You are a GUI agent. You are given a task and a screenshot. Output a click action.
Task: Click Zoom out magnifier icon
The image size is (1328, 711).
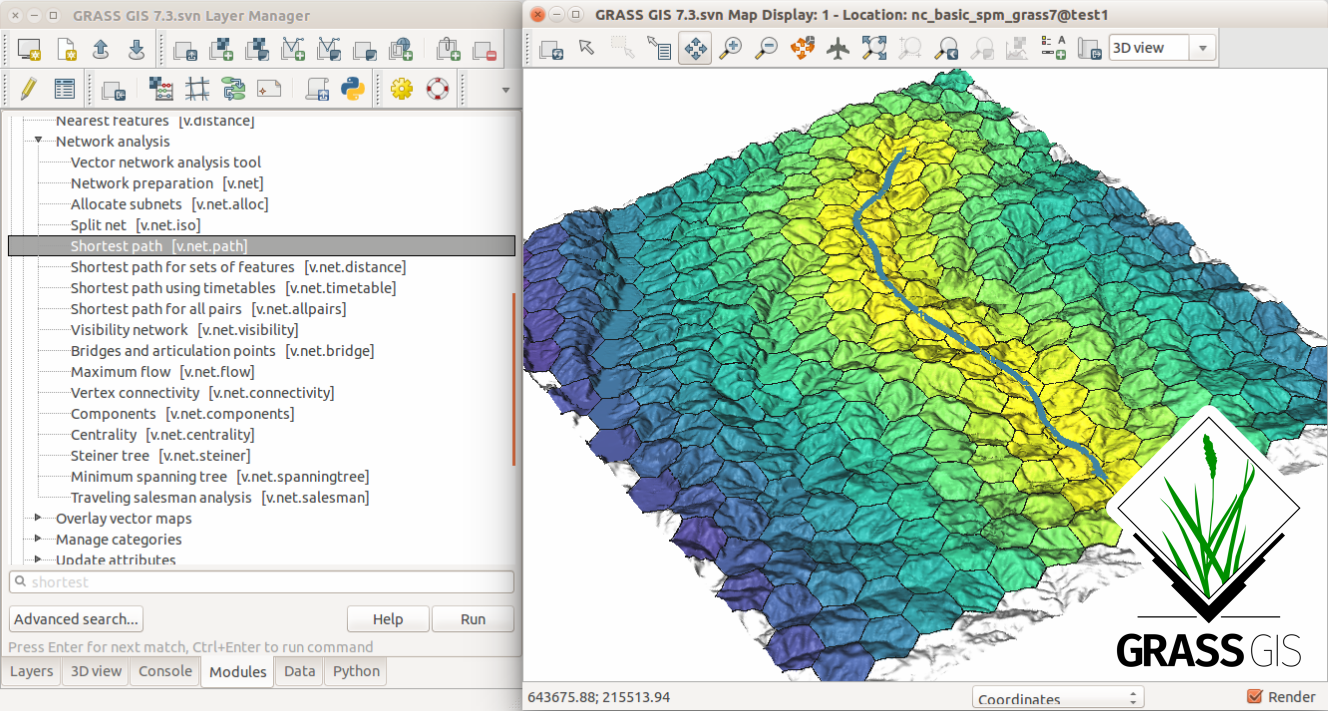click(767, 47)
